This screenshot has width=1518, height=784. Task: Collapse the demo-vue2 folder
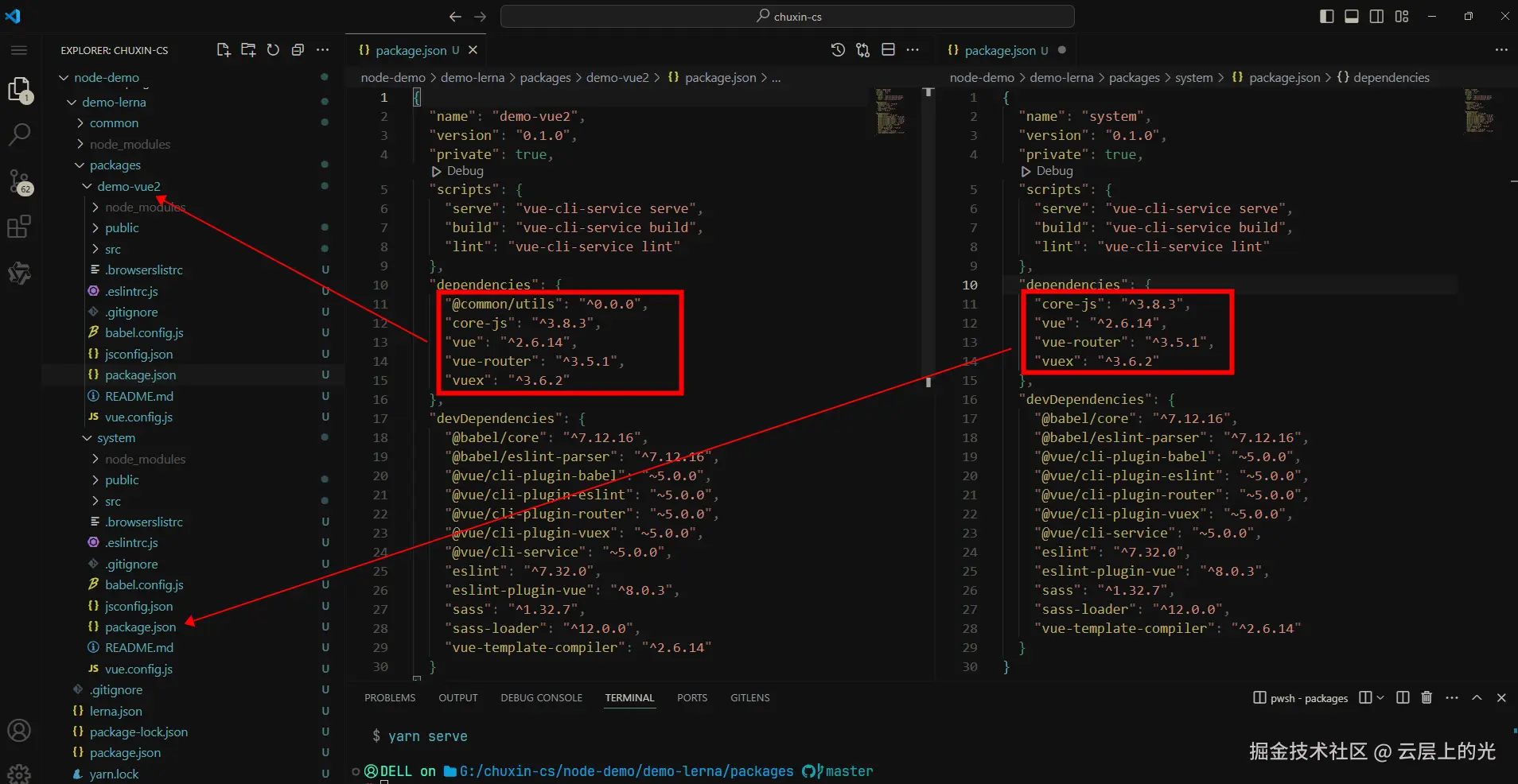pos(87,187)
